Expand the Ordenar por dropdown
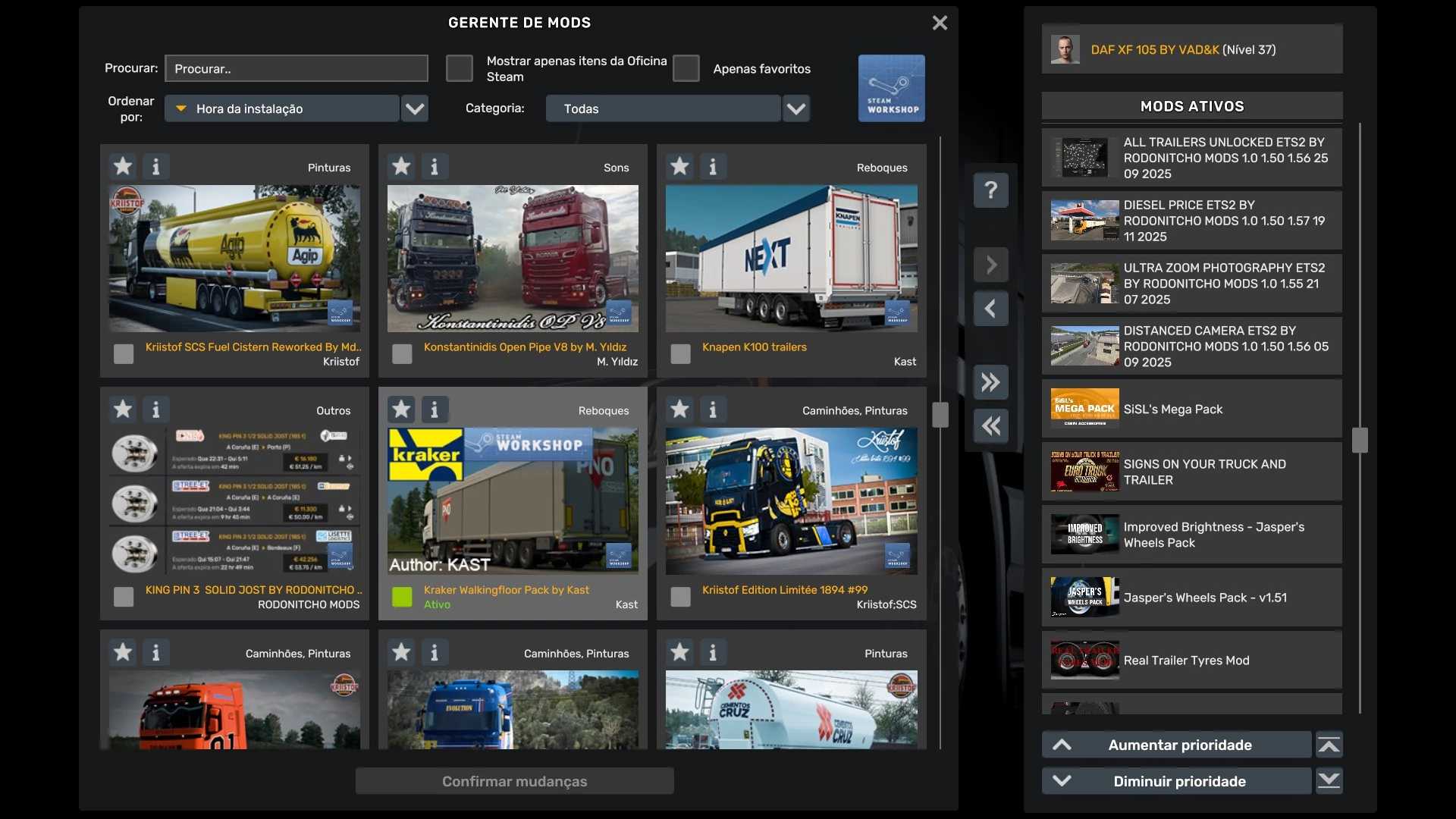This screenshot has height=819, width=1456. click(x=415, y=108)
